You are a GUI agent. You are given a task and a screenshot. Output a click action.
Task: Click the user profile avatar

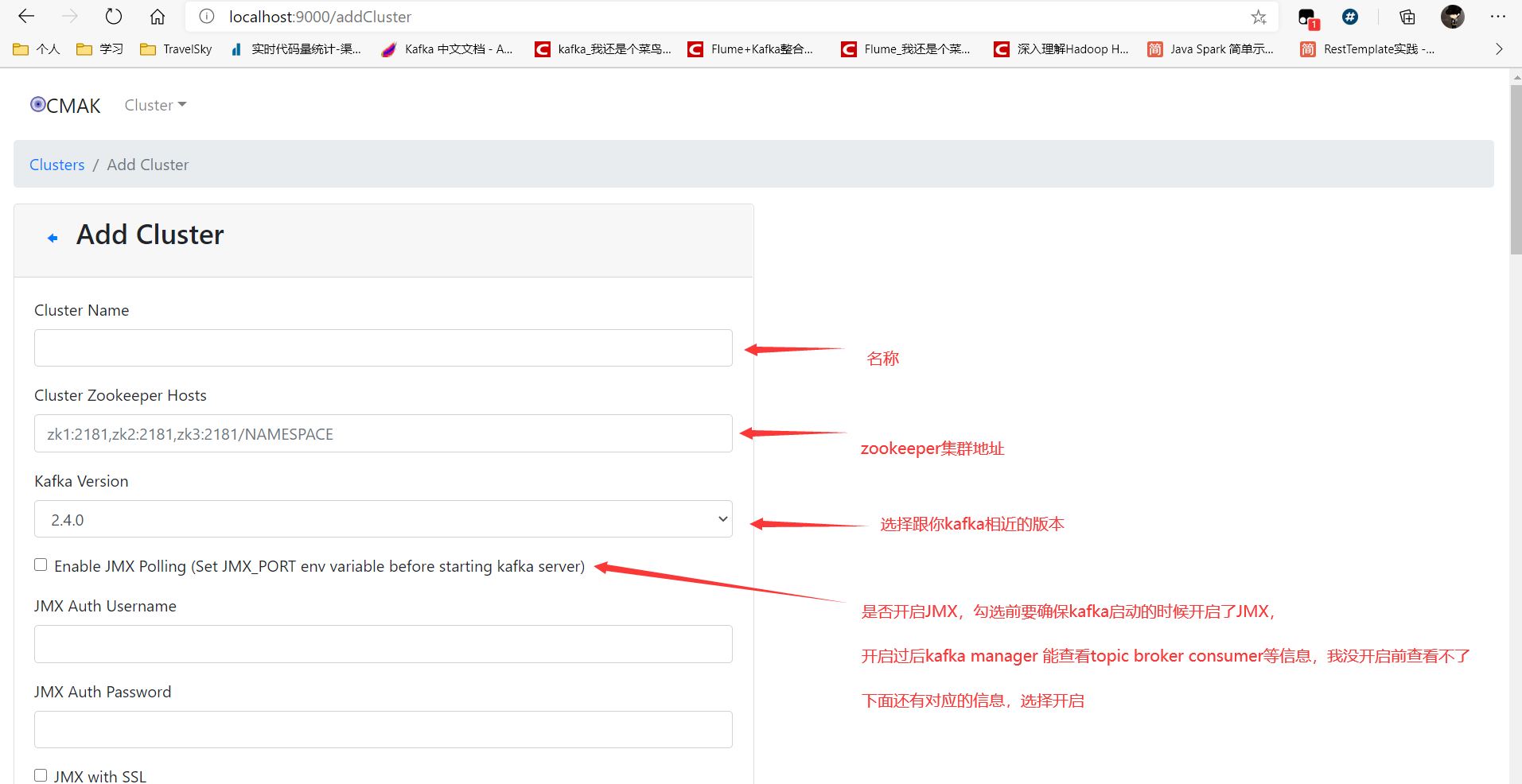coord(1452,17)
